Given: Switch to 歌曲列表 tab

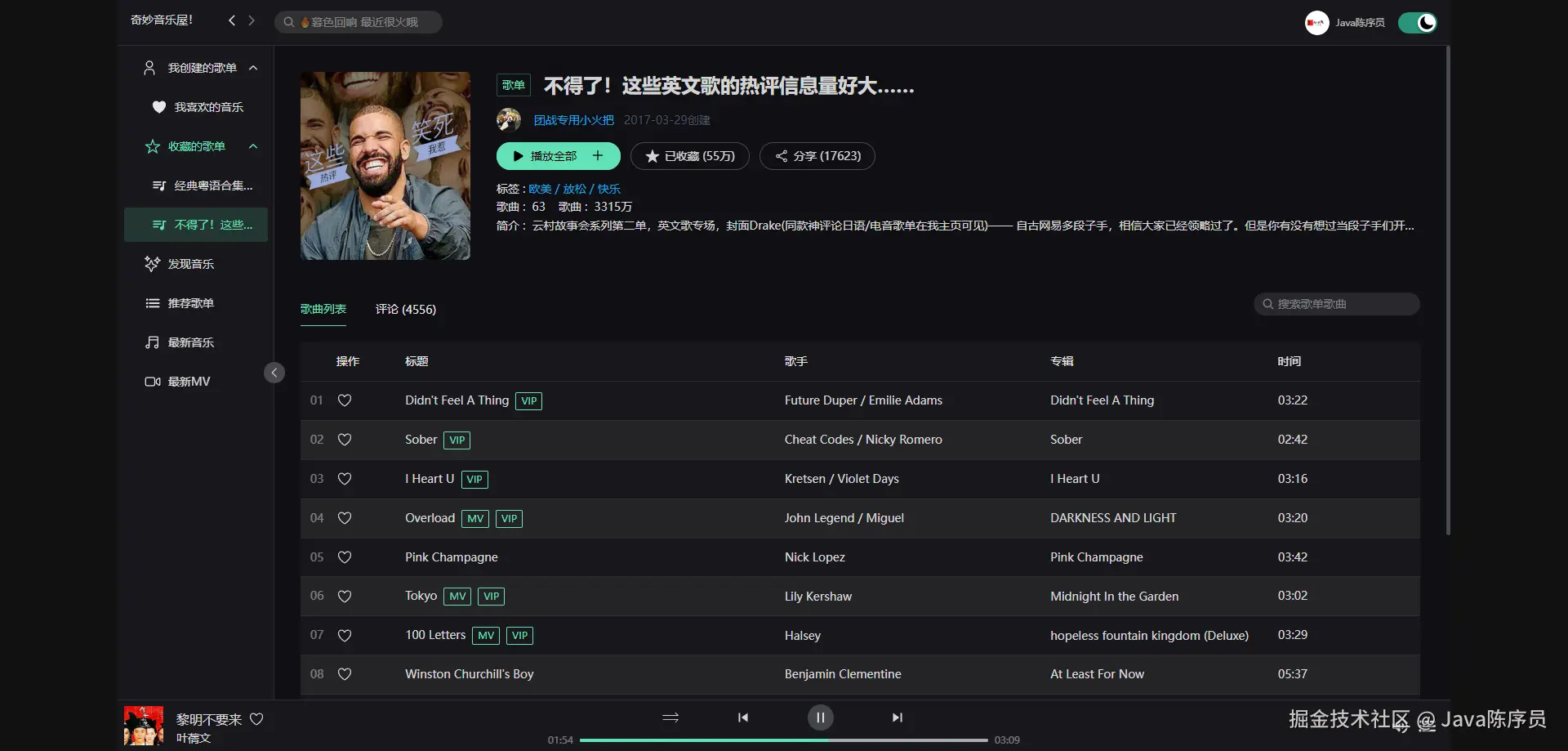Looking at the screenshot, I should [x=323, y=309].
